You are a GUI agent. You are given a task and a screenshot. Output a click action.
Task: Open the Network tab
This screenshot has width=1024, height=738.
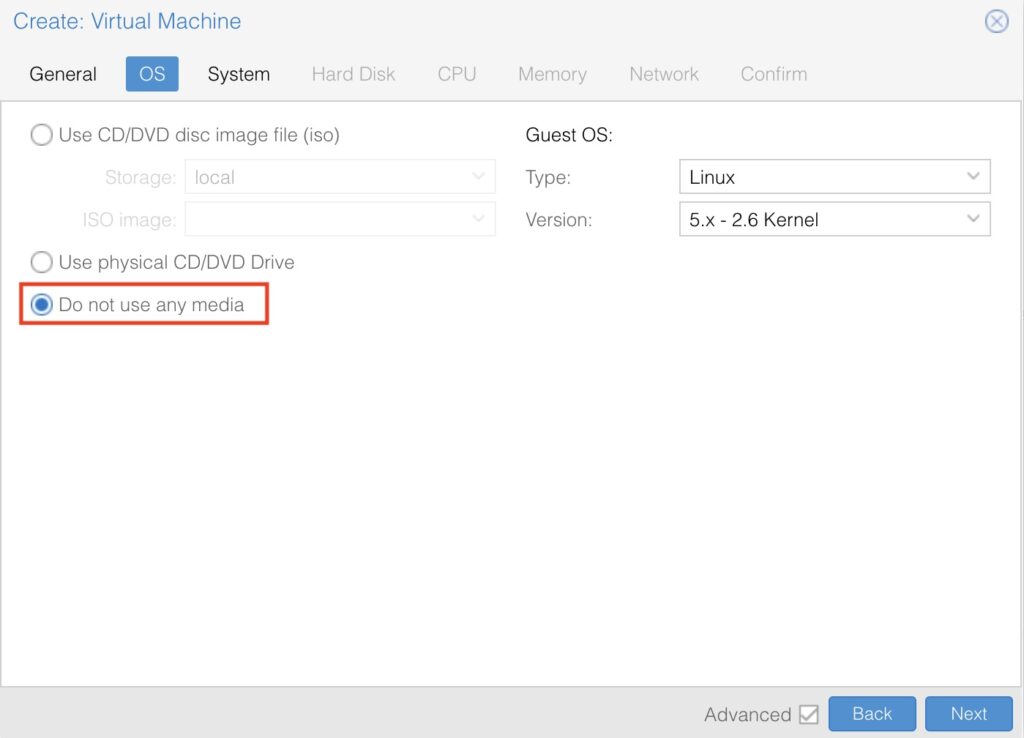click(x=664, y=74)
